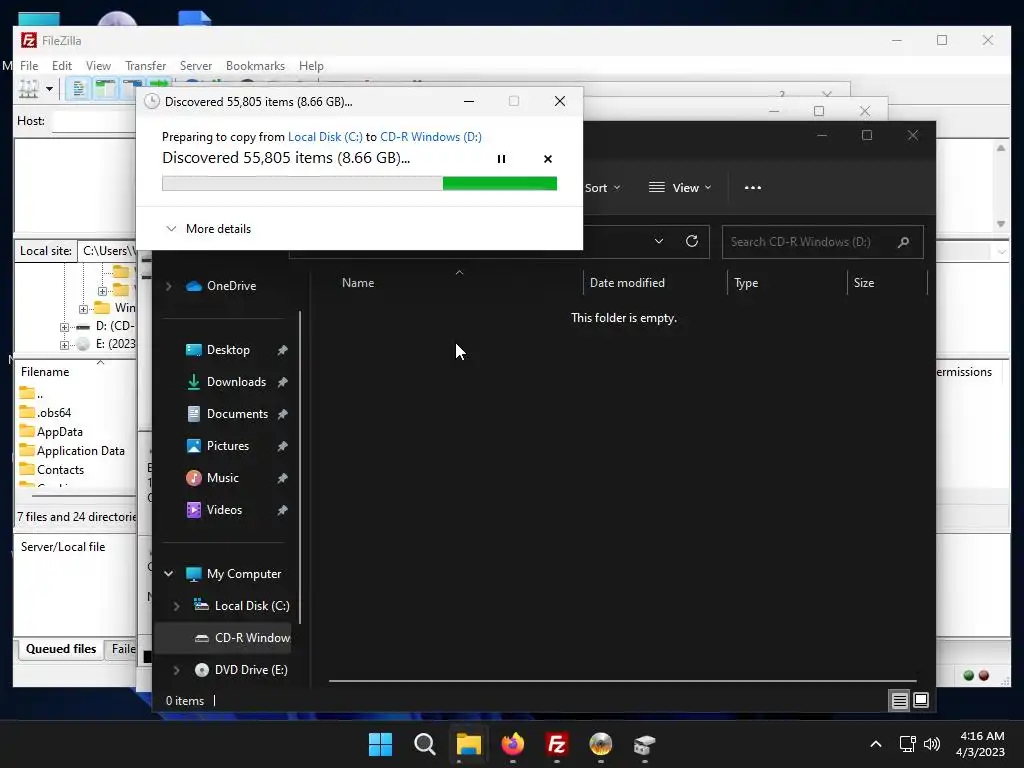Expand DVD Drive (E:) tree node
Viewport: 1024px width, 768px height.
click(x=176, y=670)
